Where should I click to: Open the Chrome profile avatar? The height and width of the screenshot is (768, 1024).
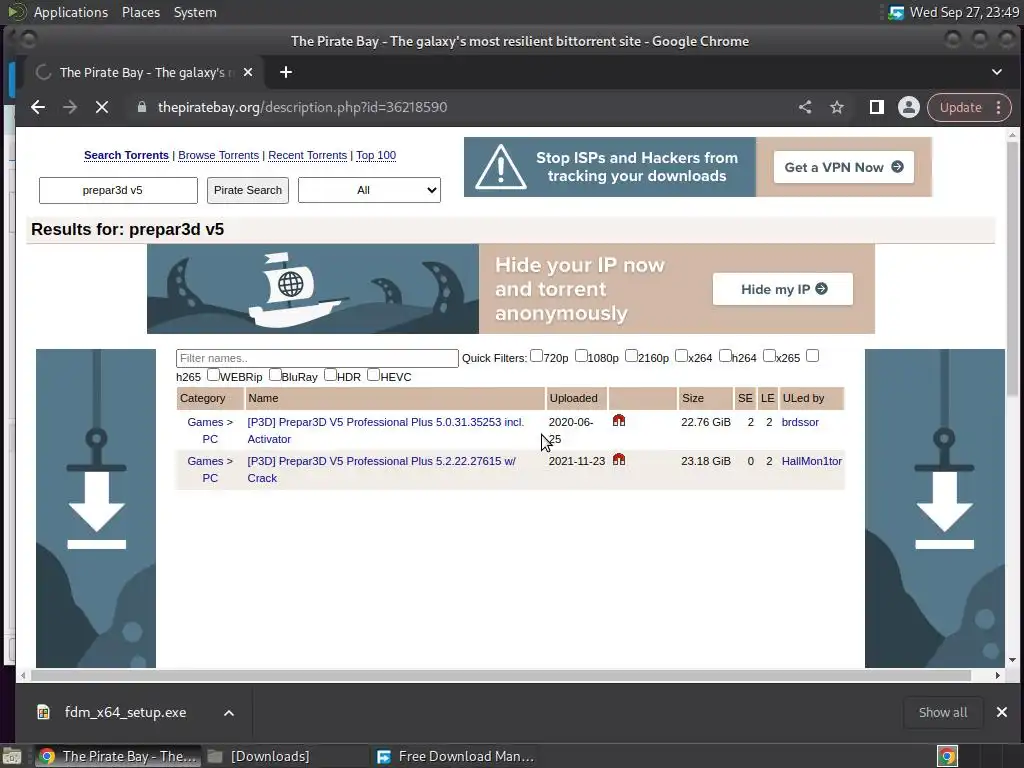click(x=908, y=107)
